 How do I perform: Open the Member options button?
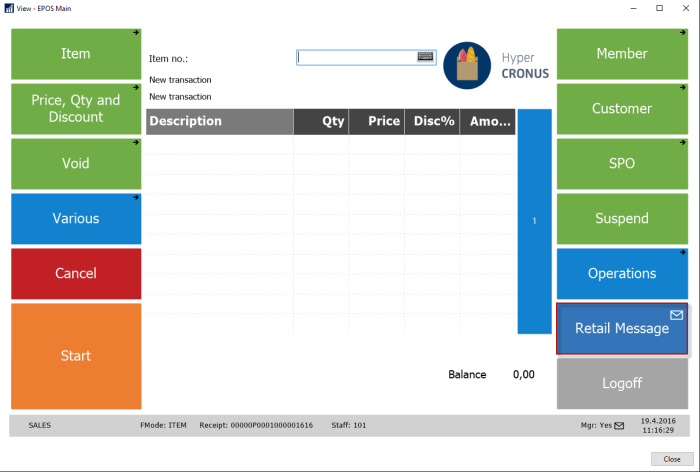(622, 54)
